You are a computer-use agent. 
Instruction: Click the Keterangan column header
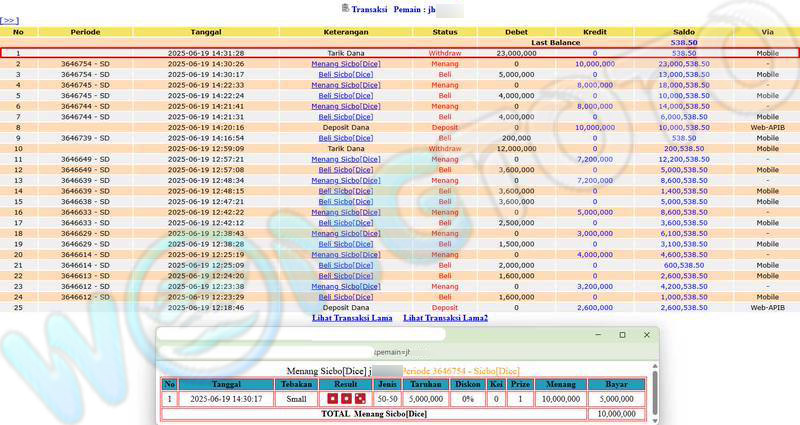[345, 32]
